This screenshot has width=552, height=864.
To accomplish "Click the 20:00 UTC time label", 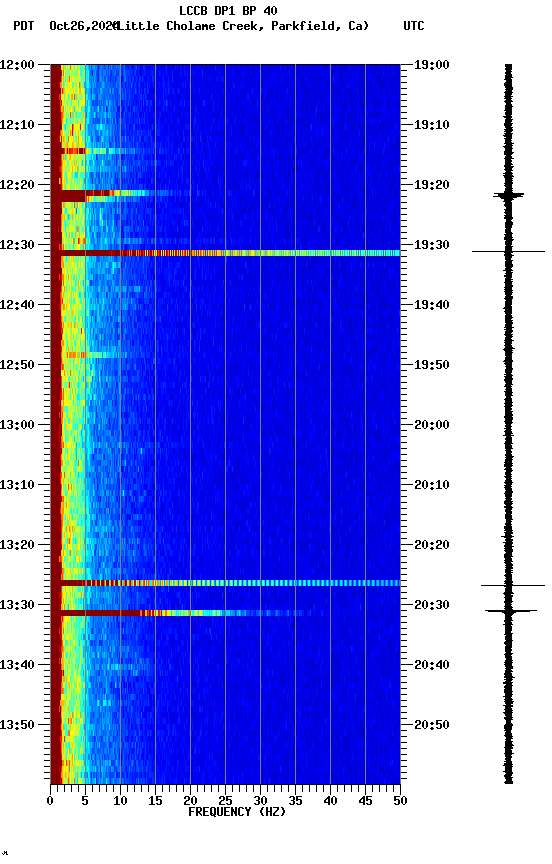I will click(432, 425).
